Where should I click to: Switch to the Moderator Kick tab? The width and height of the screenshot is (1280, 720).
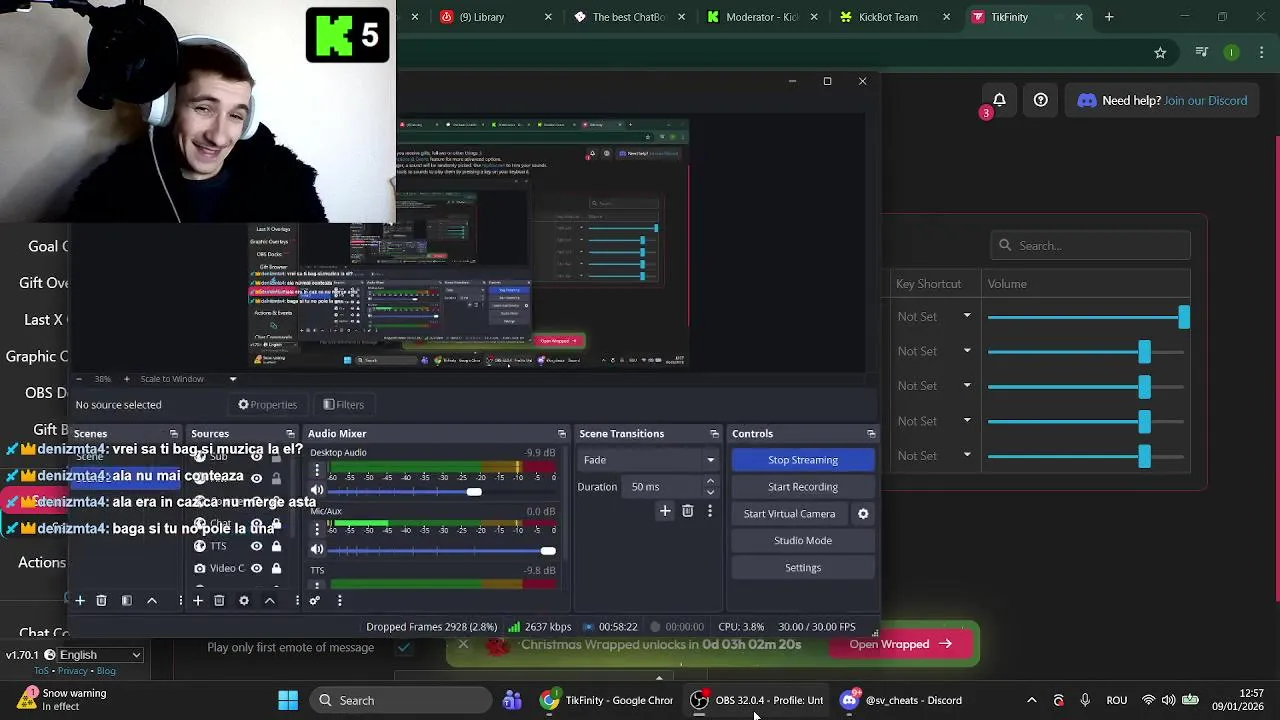(763, 17)
